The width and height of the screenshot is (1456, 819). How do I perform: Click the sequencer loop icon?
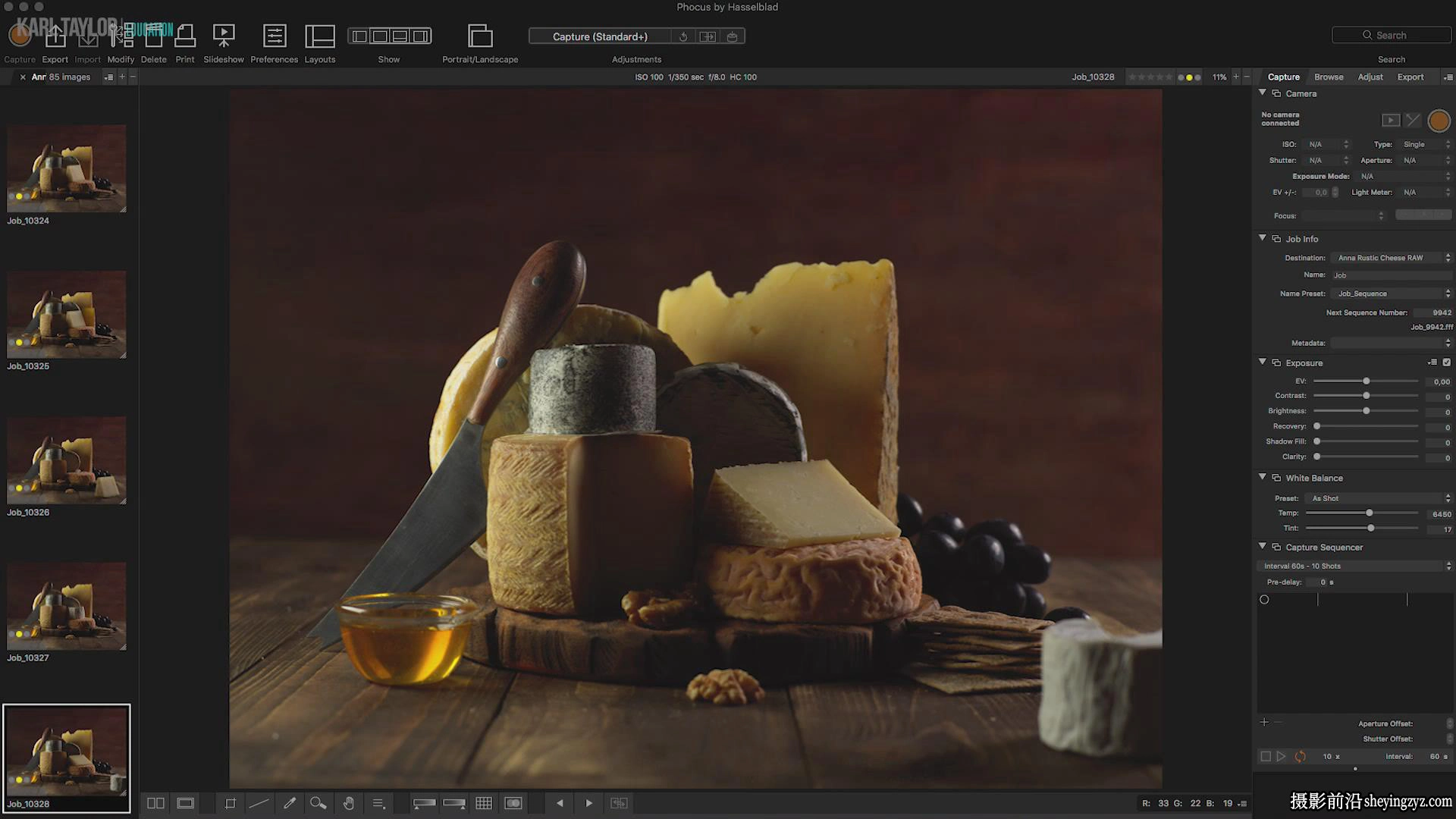click(x=1300, y=756)
